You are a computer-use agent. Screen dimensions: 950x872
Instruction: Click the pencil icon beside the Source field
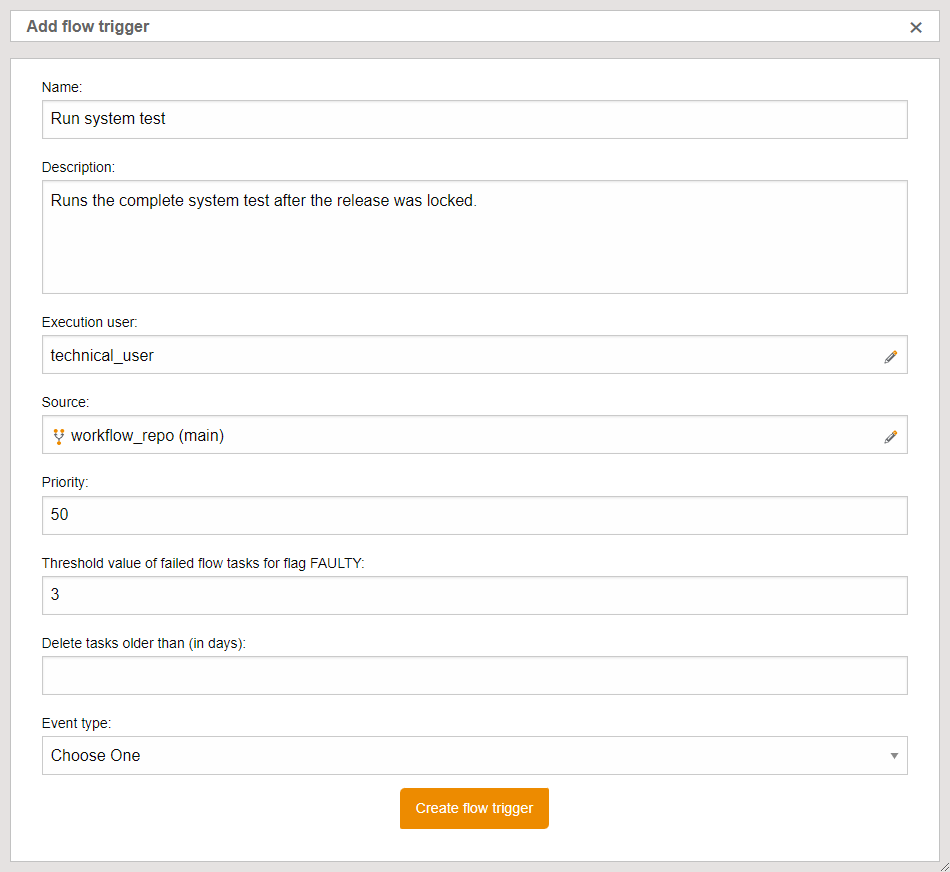click(890, 436)
